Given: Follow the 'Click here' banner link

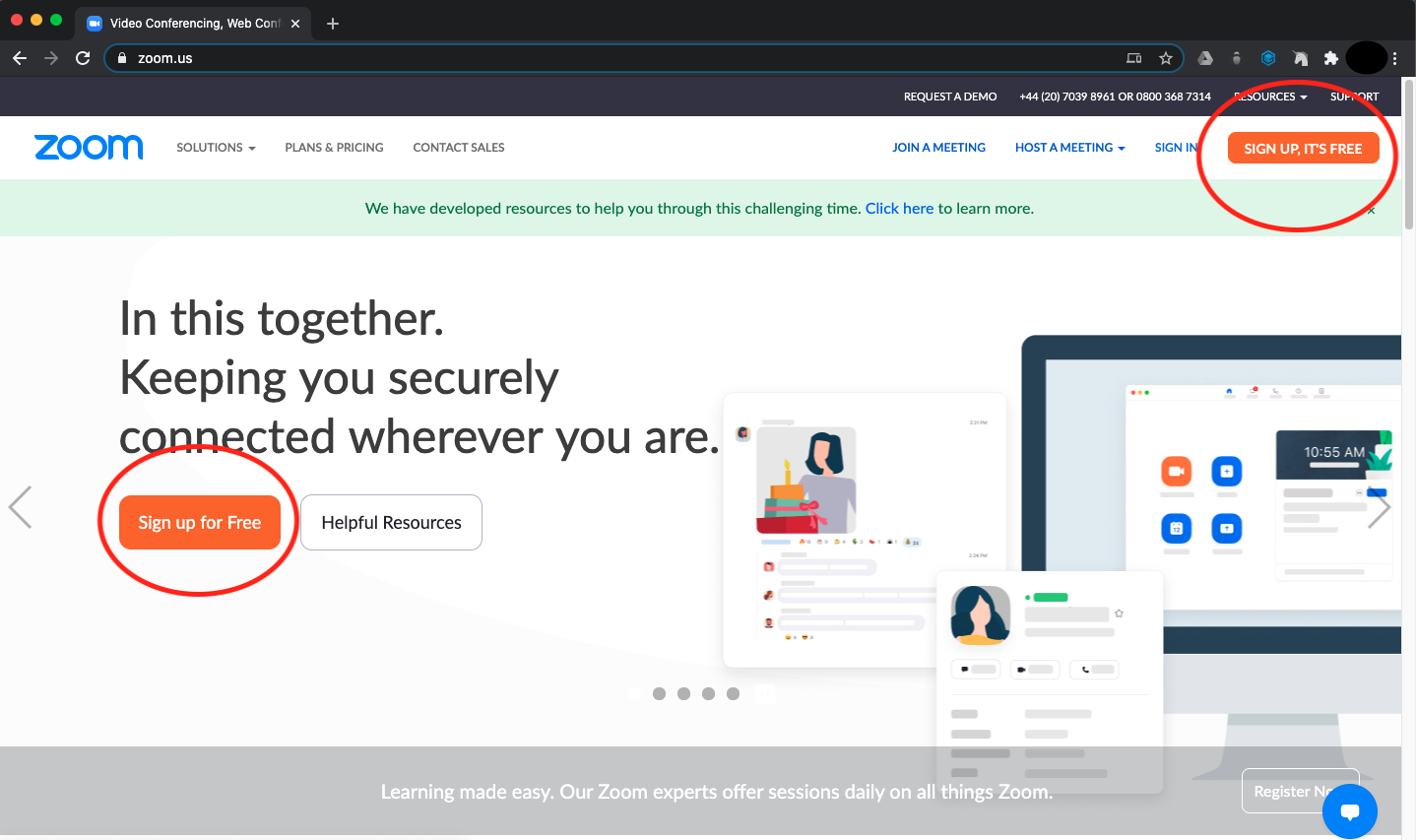Looking at the screenshot, I should click(x=899, y=209).
